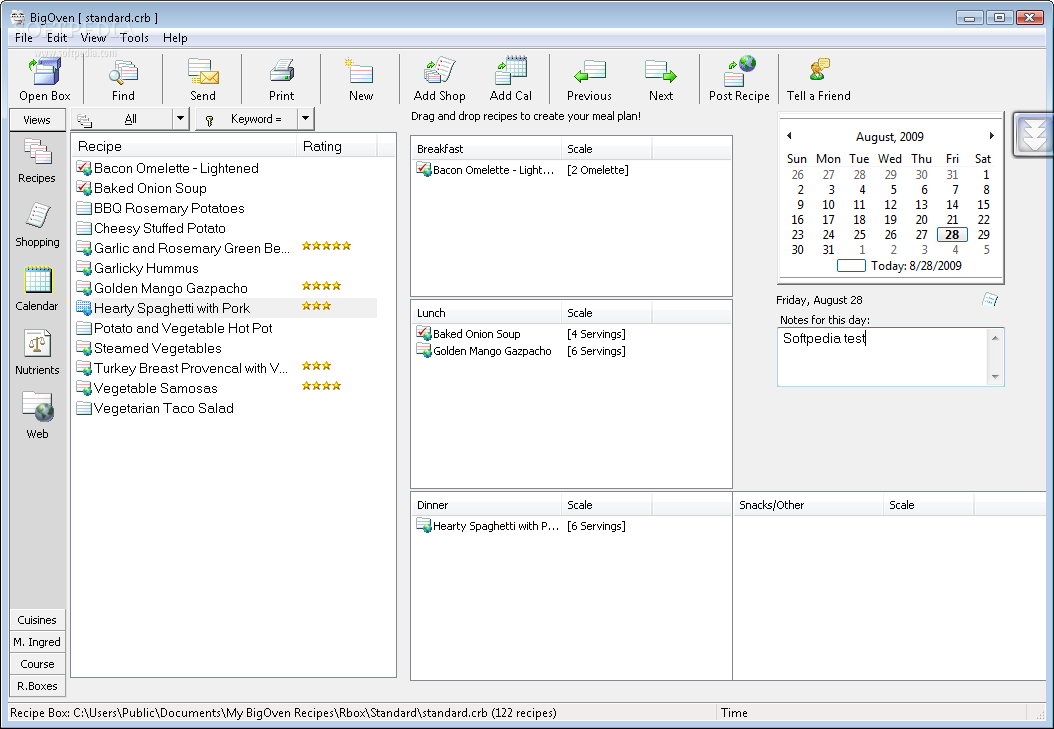The image size is (1054, 729).
Task: Click the [2 Omelette] scale in Breakfast
Action: click(x=598, y=169)
